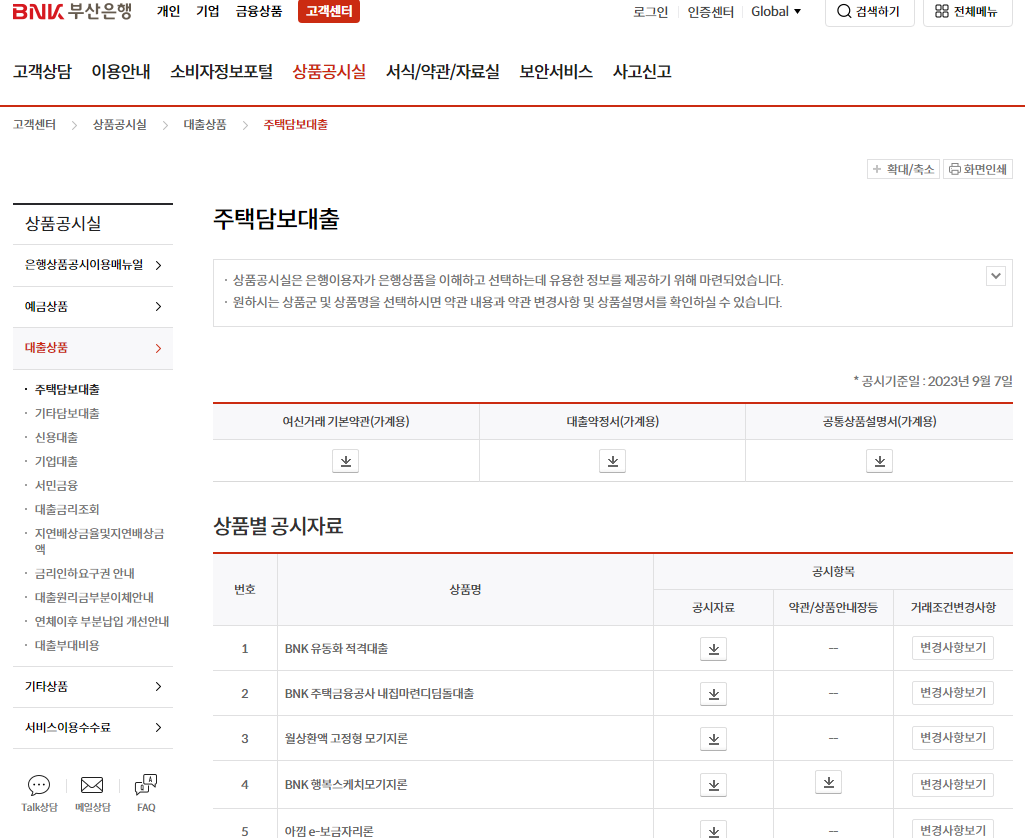
Task: Download 공시자료 for BNK 행복스케치모기지론
Action: (713, 784)
